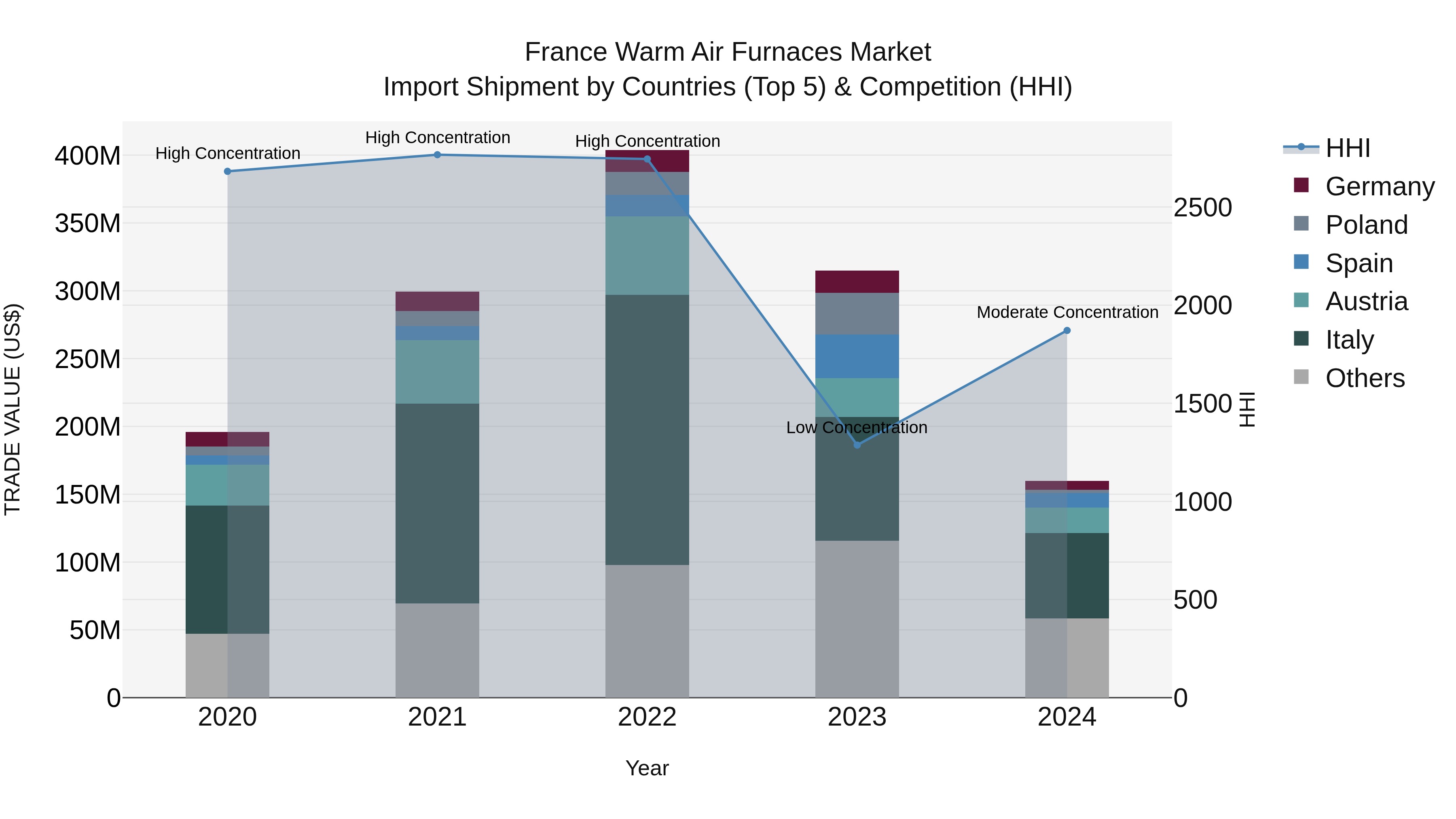The width and height of the screenshot is (1456, 819).
Task: Click the 2021 x-axis label
Action: pos(438,717)
